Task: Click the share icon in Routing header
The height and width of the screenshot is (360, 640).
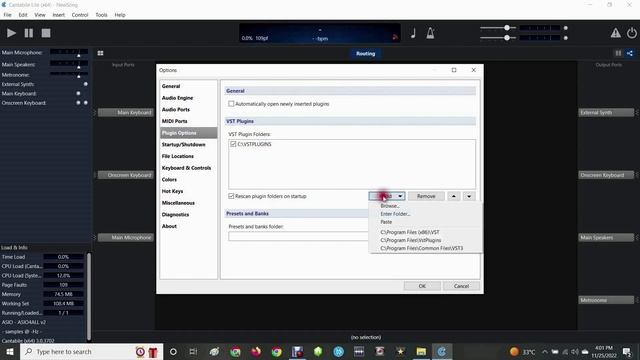Action: pos(630,53)
